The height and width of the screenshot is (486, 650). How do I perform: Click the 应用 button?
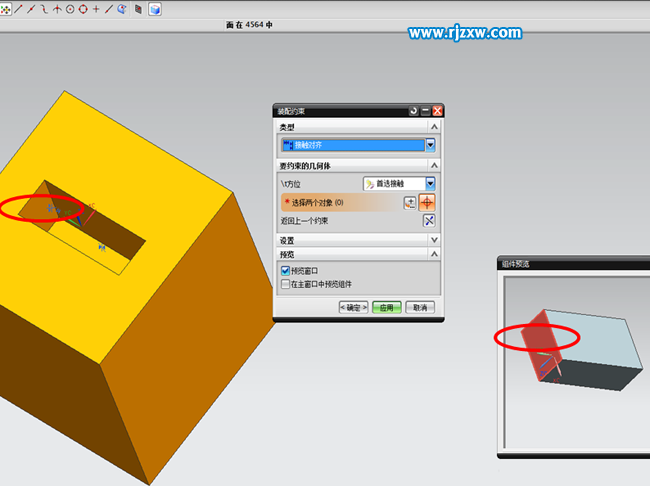click(x=387, y=307)
